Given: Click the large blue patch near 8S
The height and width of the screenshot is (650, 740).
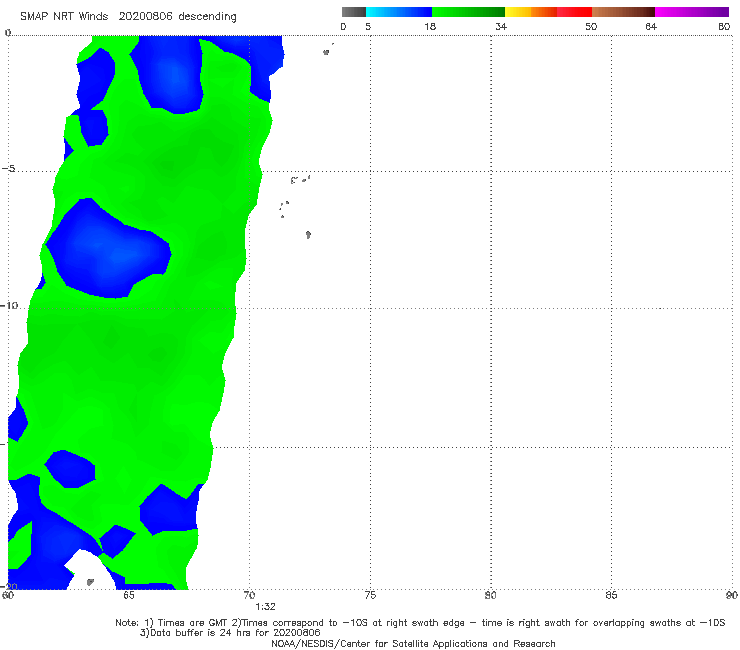Looking at the screenshot, I should coord(108,249).
